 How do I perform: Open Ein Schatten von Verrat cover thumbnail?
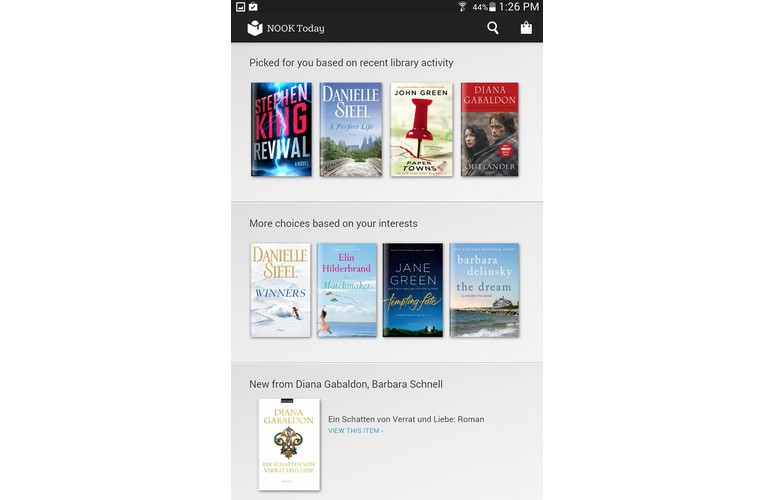point(289,445)
